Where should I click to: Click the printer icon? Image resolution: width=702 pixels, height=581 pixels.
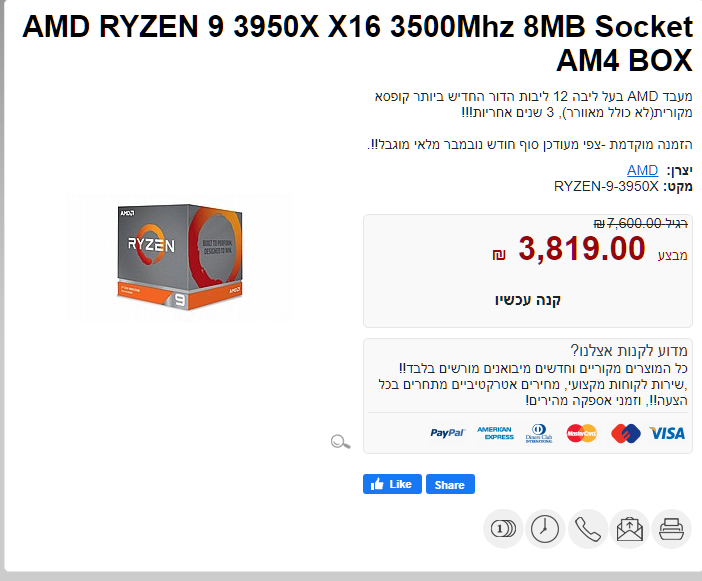(671, 528)
